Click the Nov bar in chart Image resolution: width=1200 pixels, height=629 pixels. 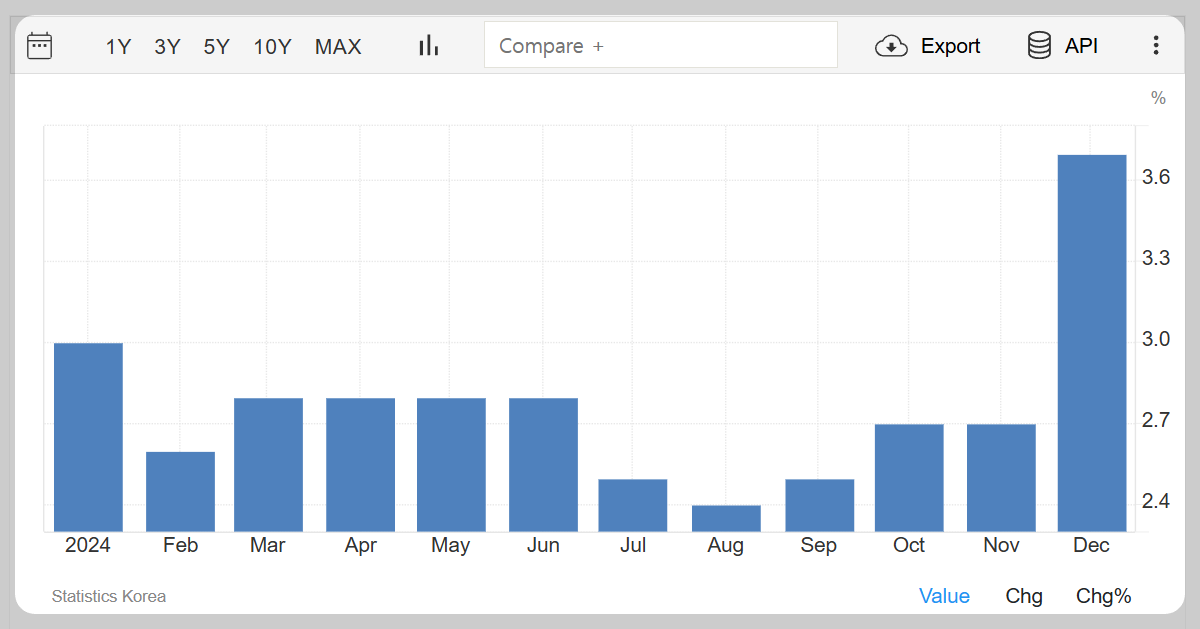[x=1001, y=477]
